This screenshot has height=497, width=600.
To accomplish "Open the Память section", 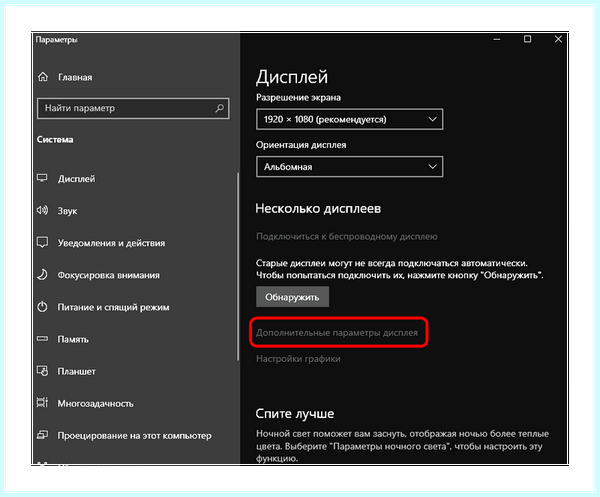I will tap(73, 339).
